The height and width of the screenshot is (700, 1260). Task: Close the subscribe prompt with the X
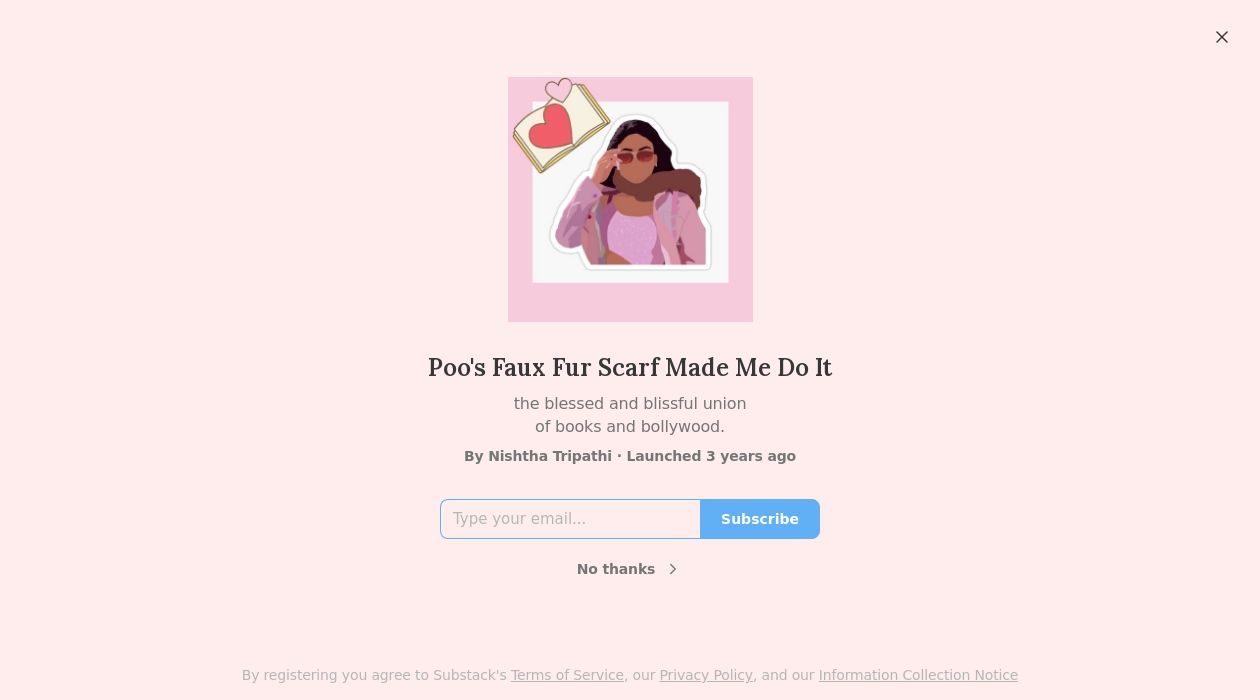[1222, 37]
